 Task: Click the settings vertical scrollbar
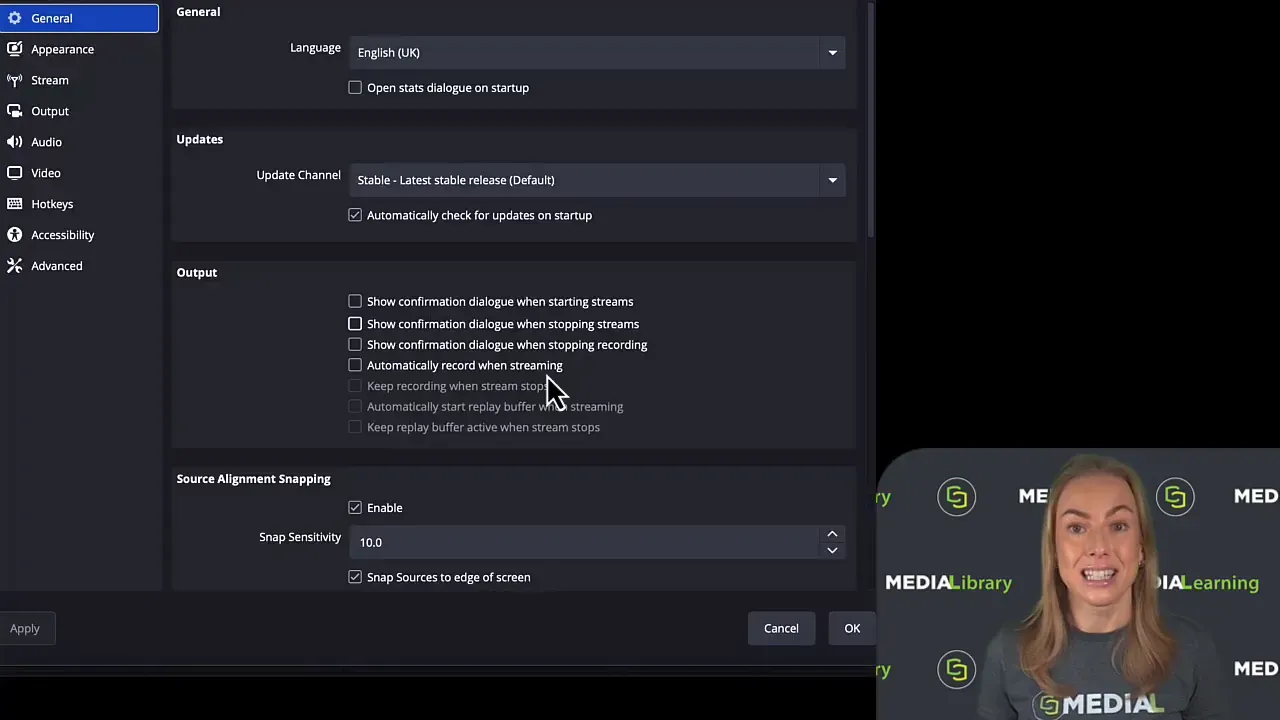(x=872, y=120)
